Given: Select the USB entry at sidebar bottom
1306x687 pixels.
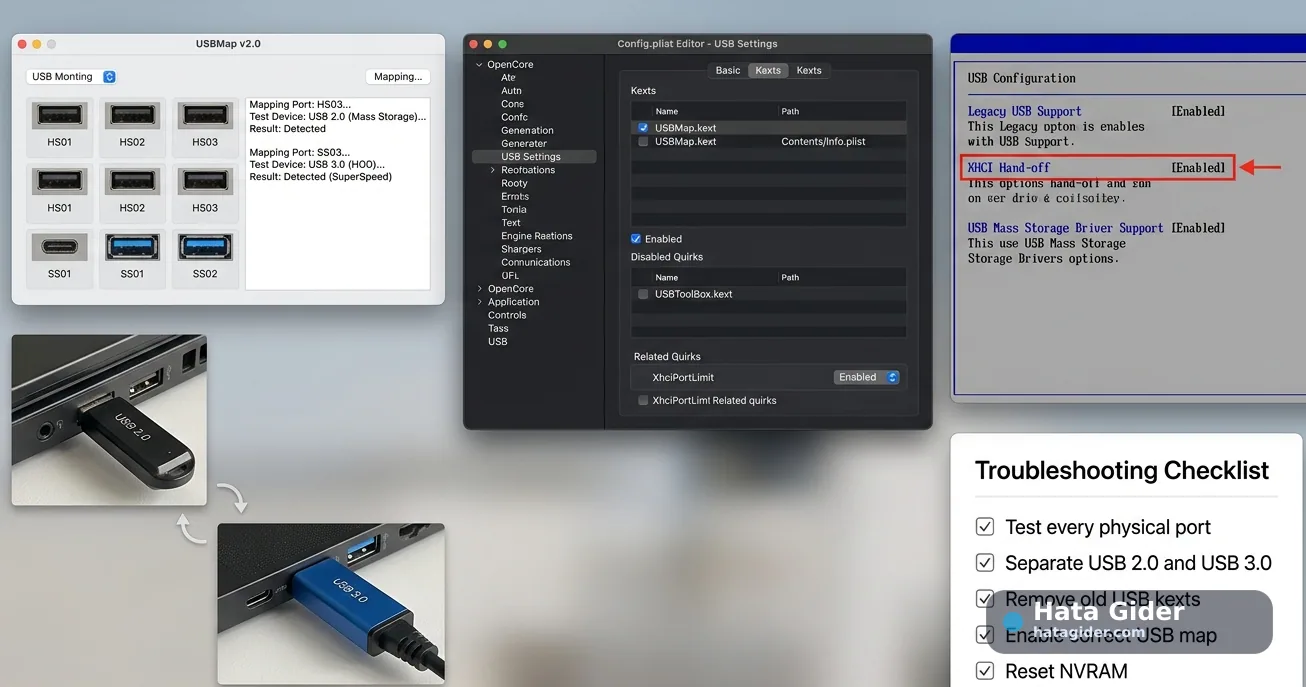Looking at the screenshot, I should pyautogui.click(x=497, y=342).
